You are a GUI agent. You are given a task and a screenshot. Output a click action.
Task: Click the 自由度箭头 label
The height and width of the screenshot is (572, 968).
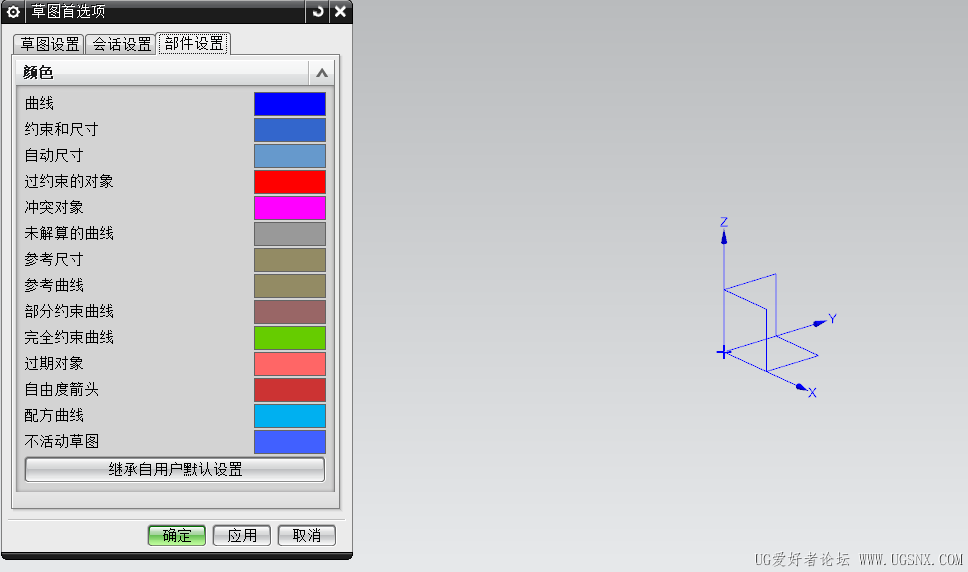coord(61,389)
